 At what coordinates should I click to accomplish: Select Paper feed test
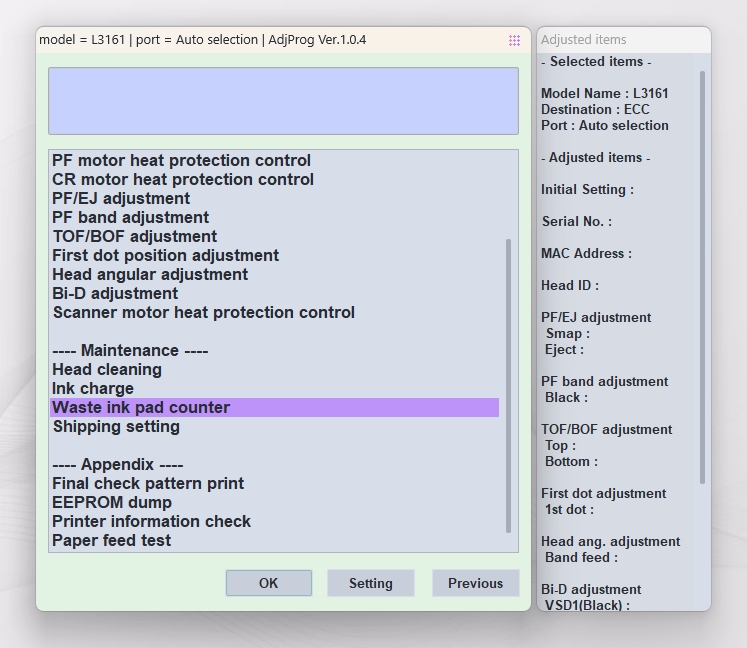[x=112, y=540]
